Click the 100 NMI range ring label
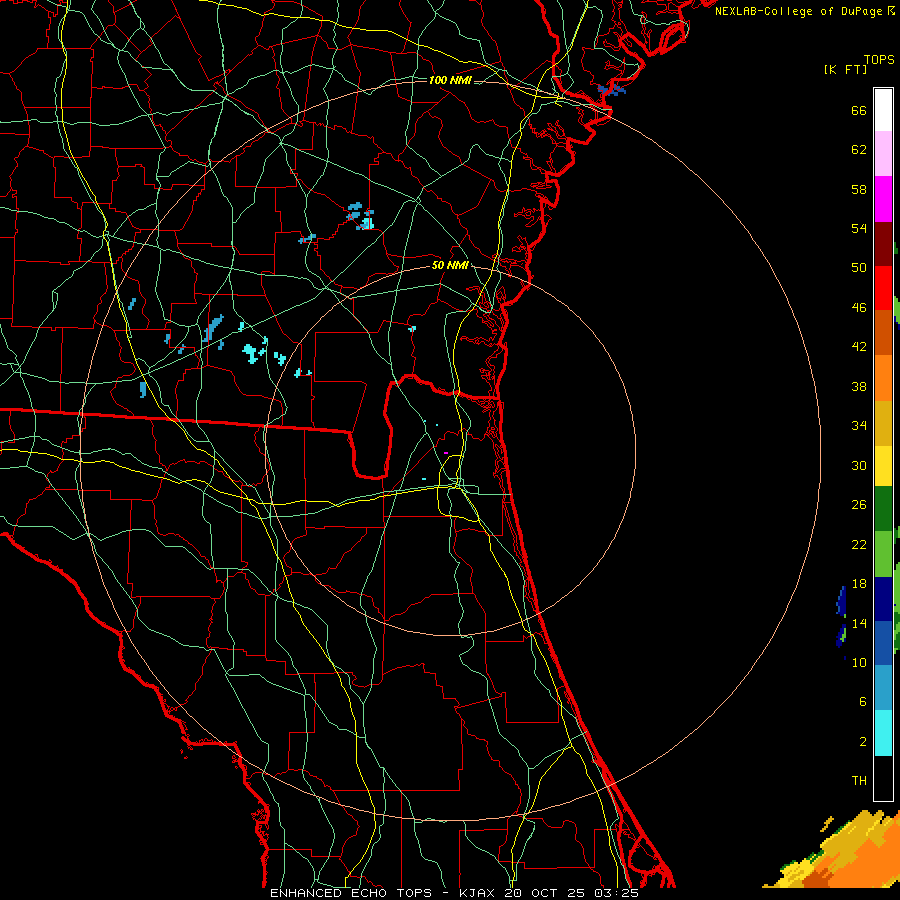Viewport: 900px width, 900px height. (x=450, y=80)
